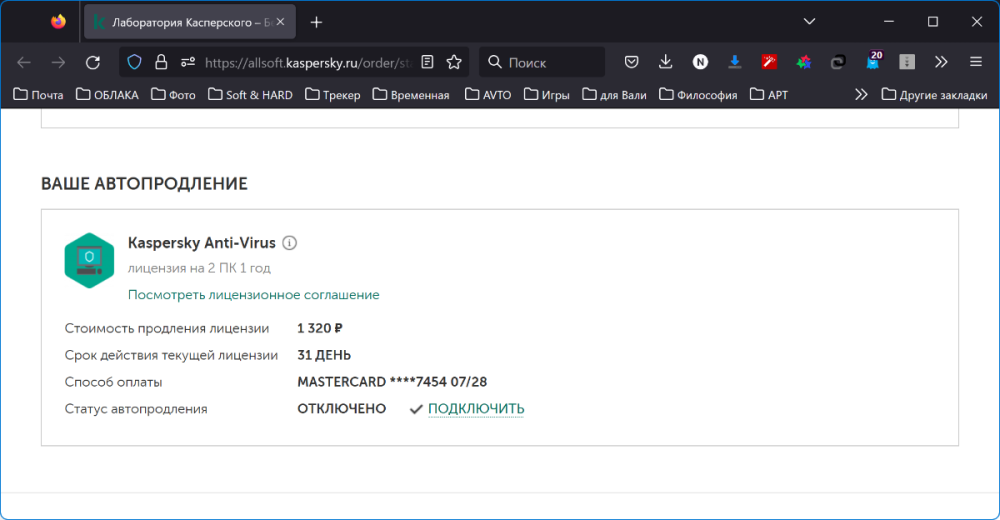Click the dark square extension icon
This screenshot has height=520, width=1000.
click(838, 62)
